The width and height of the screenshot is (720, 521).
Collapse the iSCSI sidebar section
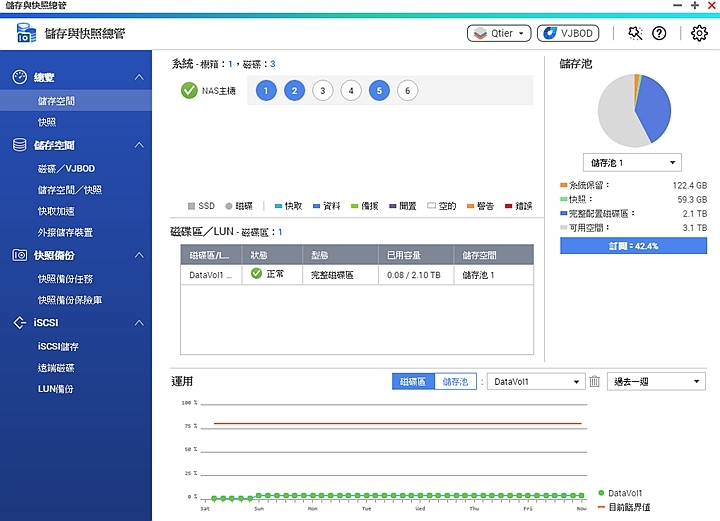pos(139,323)
